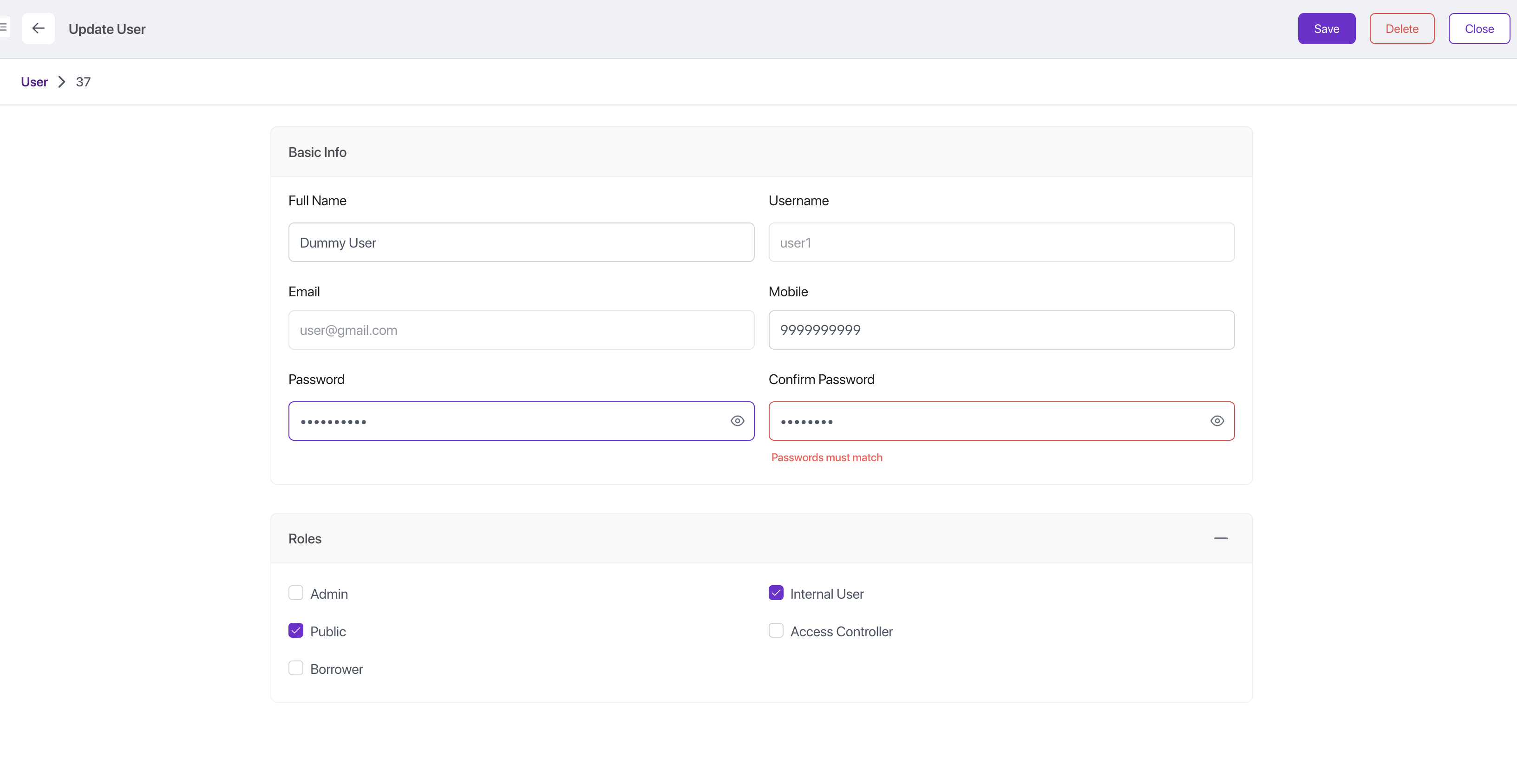Viewport: 1517px width, 784px height.
Task: Check the Borrower role checkbox
Action: 295,668
